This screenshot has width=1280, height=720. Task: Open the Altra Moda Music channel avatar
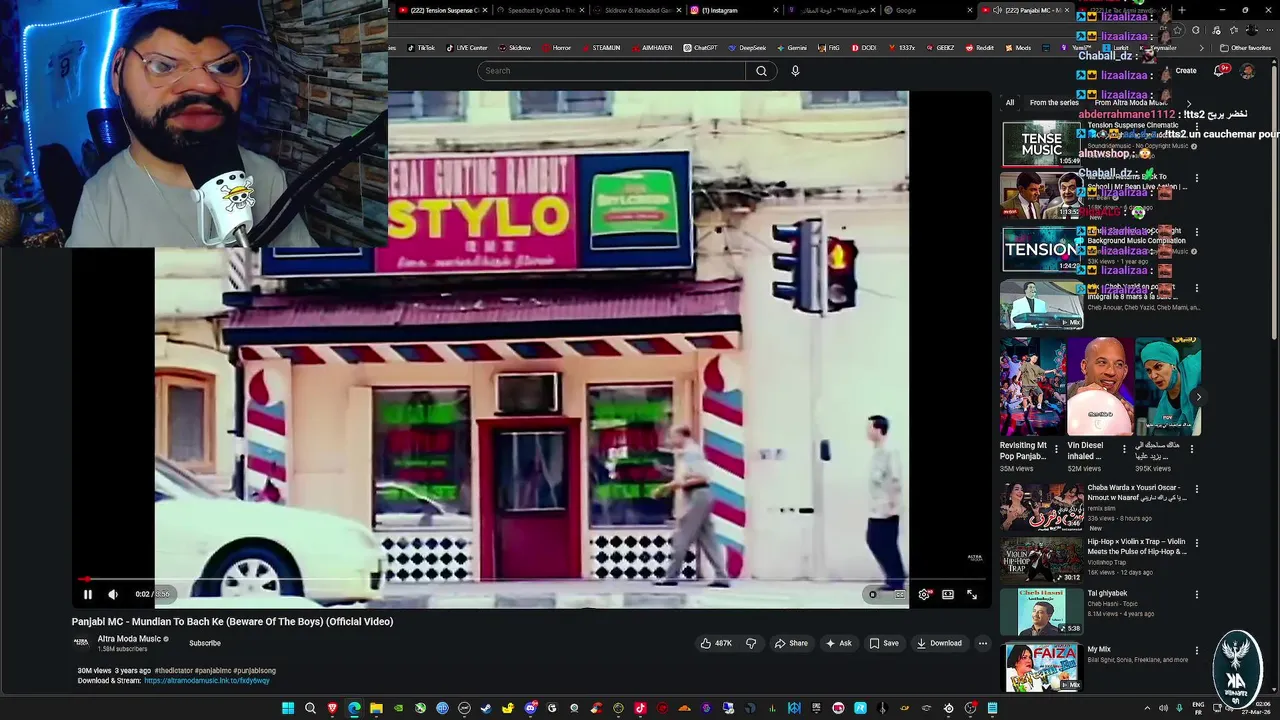coord(81,643)
